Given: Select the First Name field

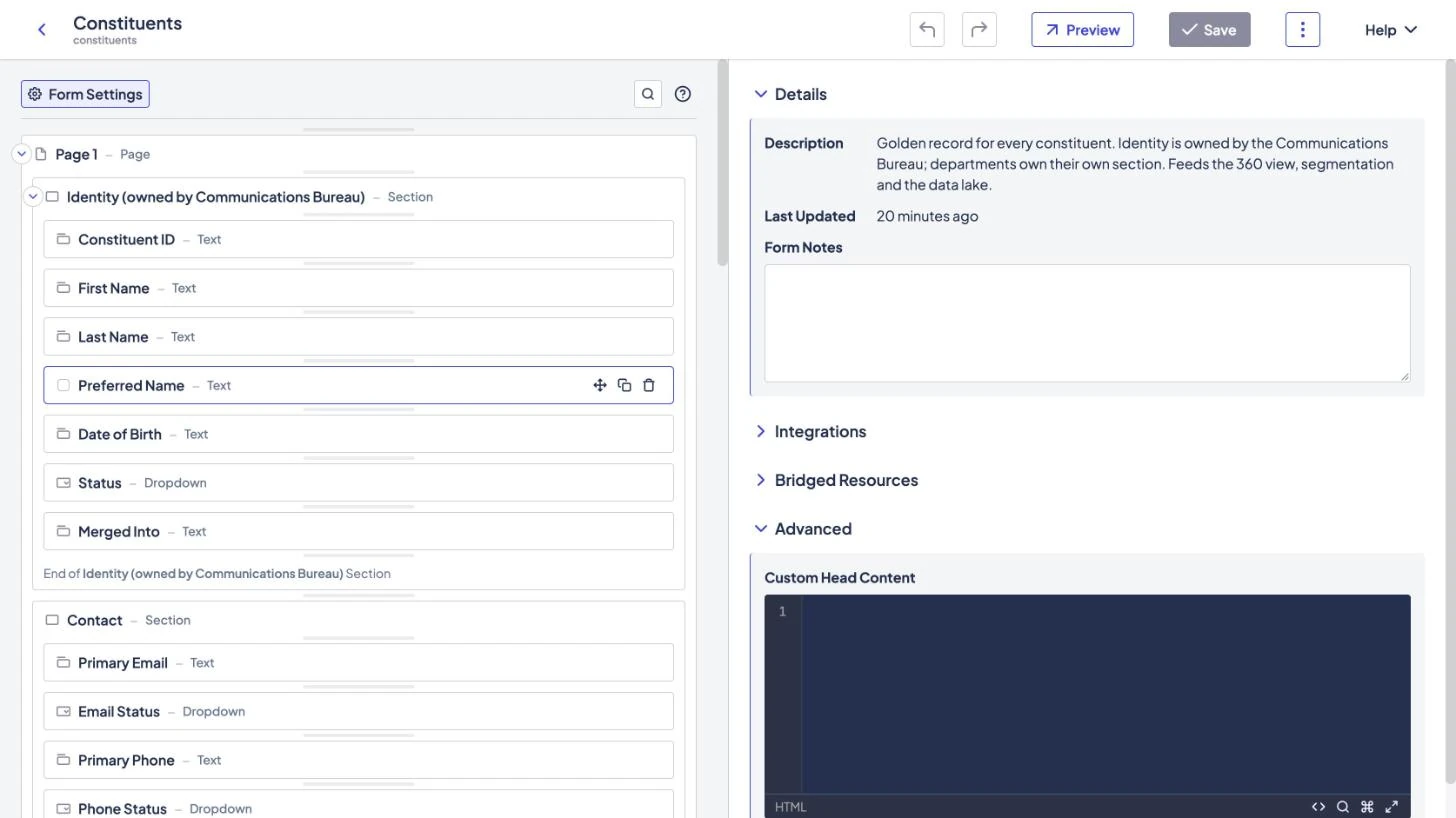Looking at the screenshot, I should pos(358,288).
